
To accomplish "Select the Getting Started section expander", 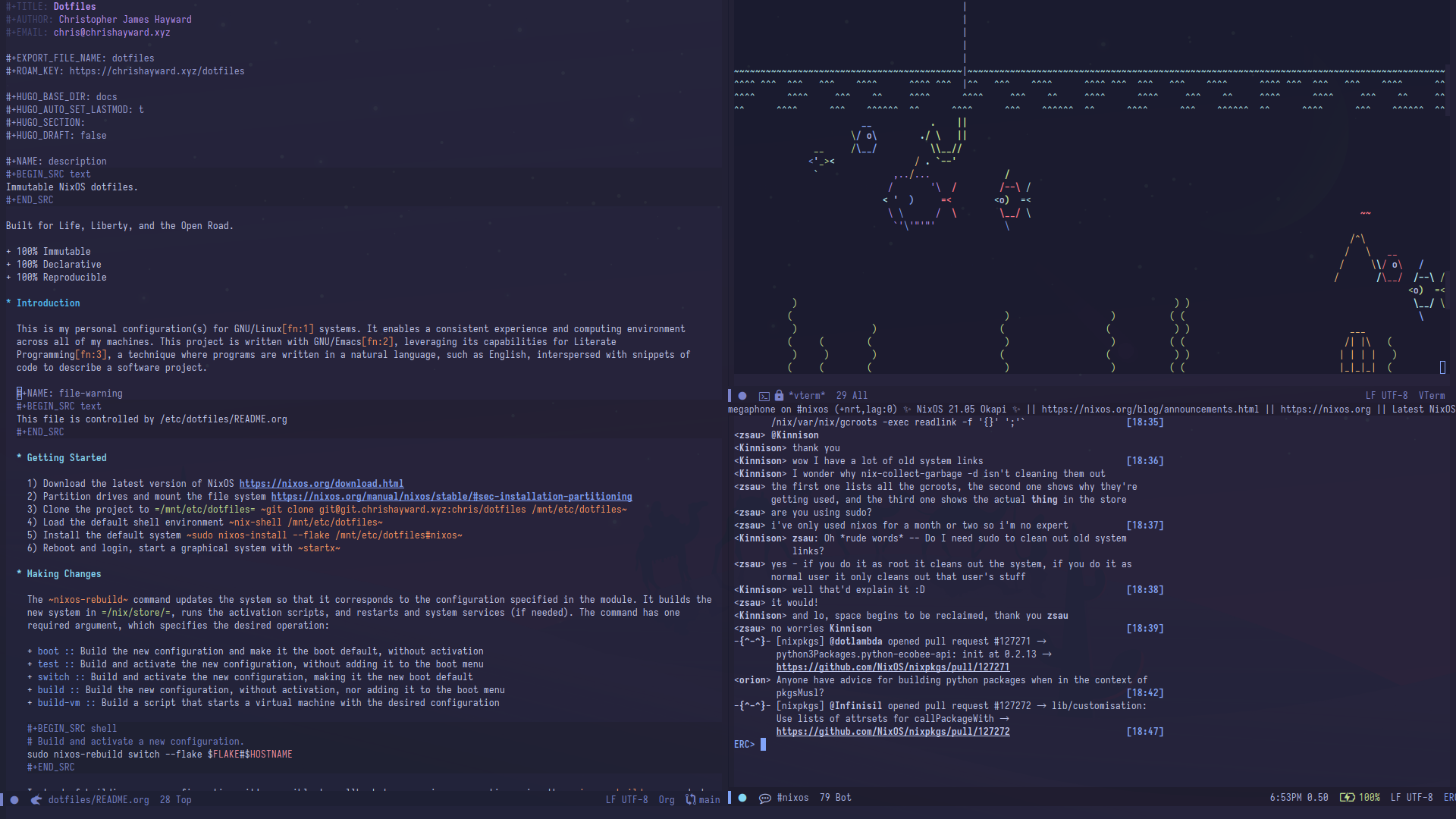I will (8, 457).
